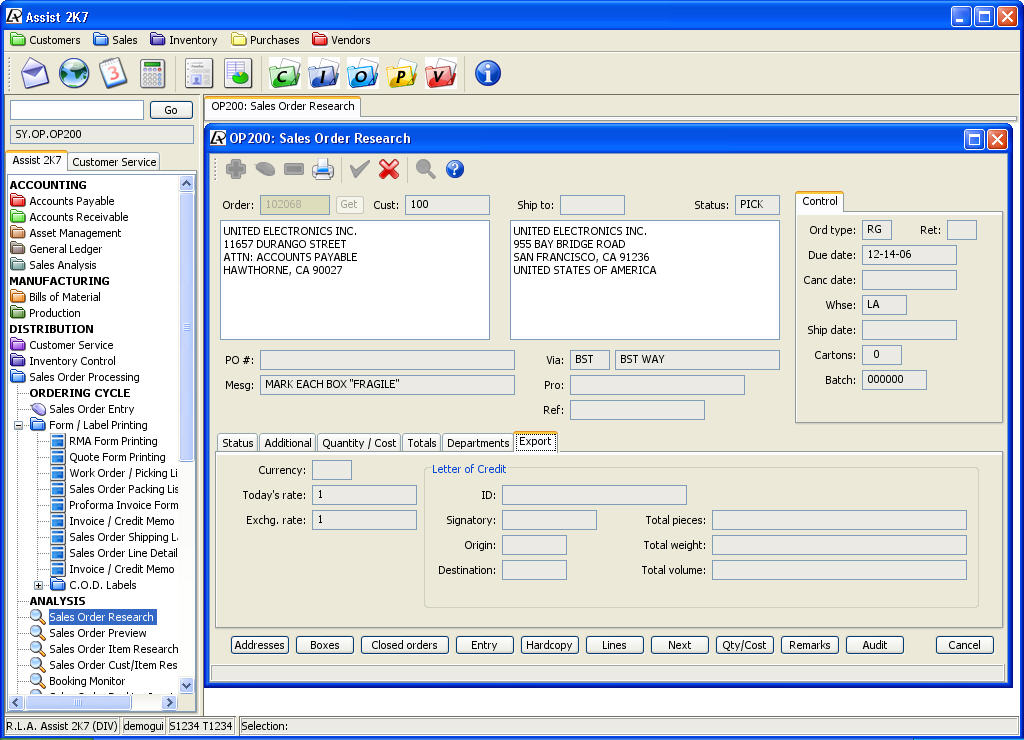Expand the C.O.D. Labels tree node
This screenshot has height=740, width=1024.
(39, 585)
